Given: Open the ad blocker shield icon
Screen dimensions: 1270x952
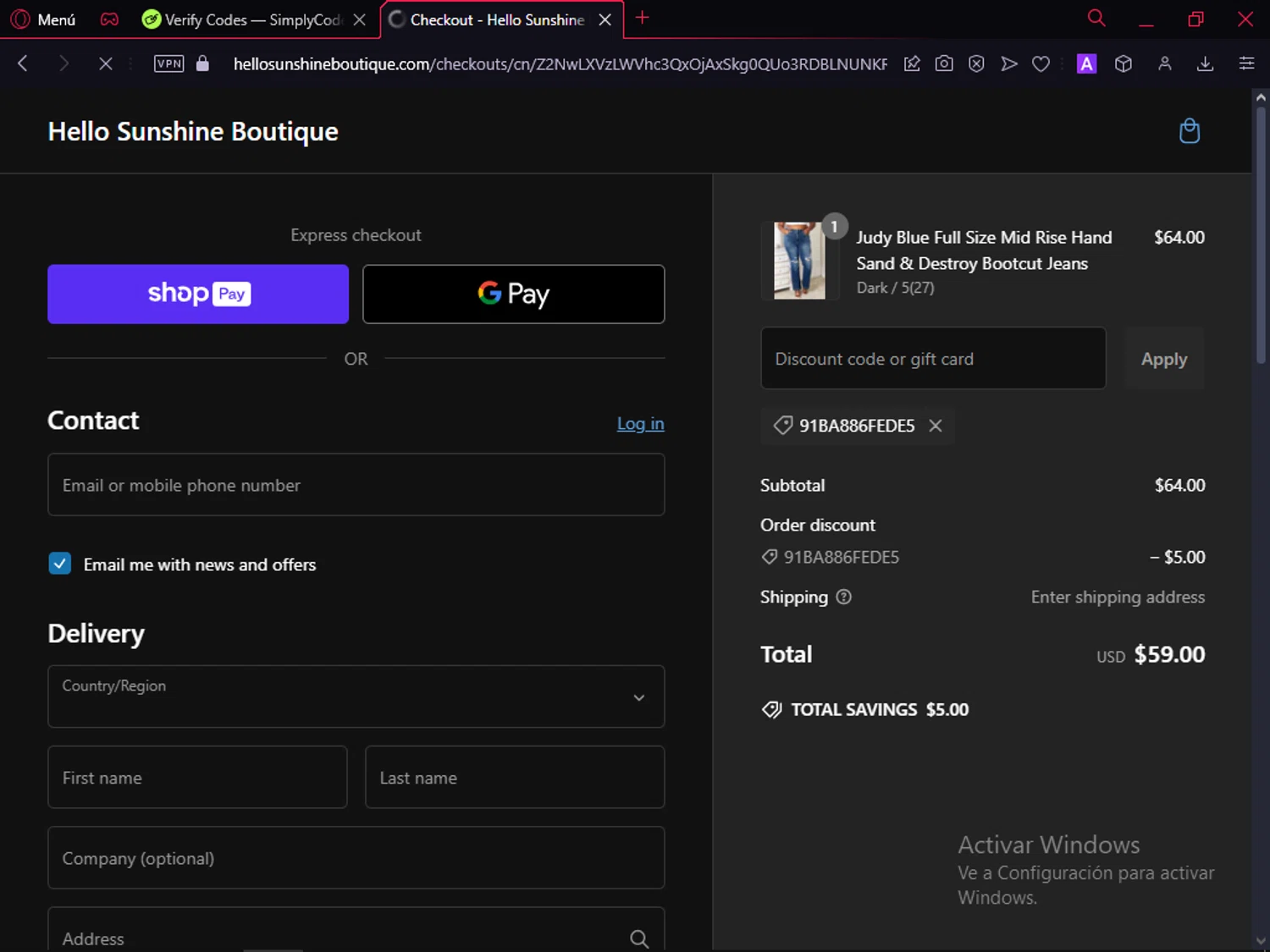Looking at the screenshot, I should tap(976, 63).
